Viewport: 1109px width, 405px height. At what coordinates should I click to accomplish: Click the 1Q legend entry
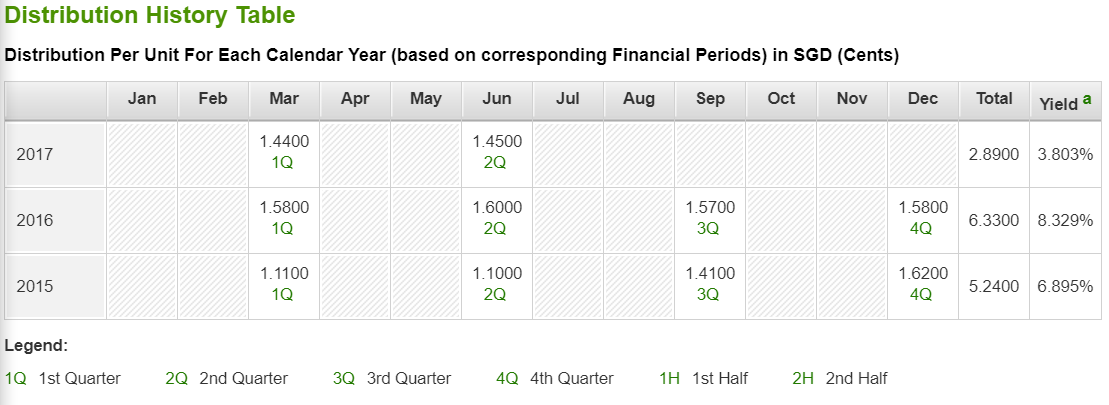tap(62, 378)
